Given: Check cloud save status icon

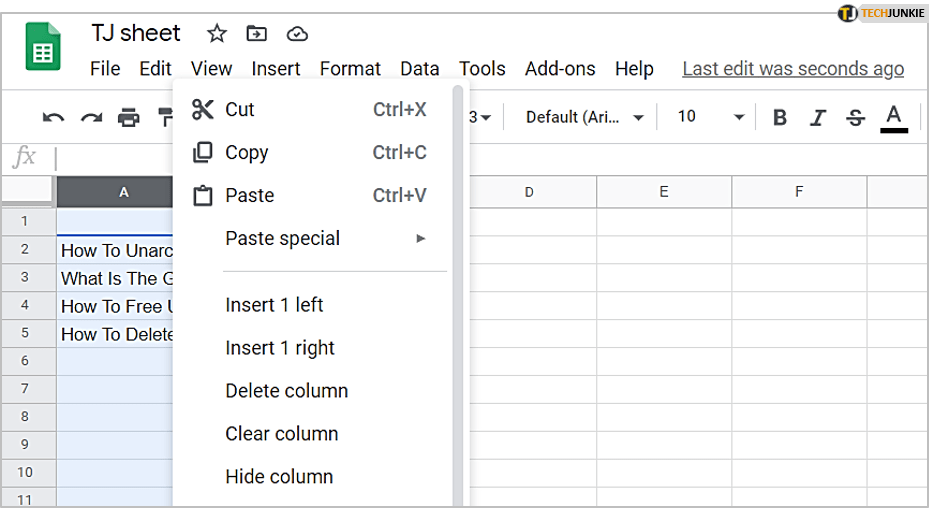Looking at the screenshot, I should (x=297, y=34).
